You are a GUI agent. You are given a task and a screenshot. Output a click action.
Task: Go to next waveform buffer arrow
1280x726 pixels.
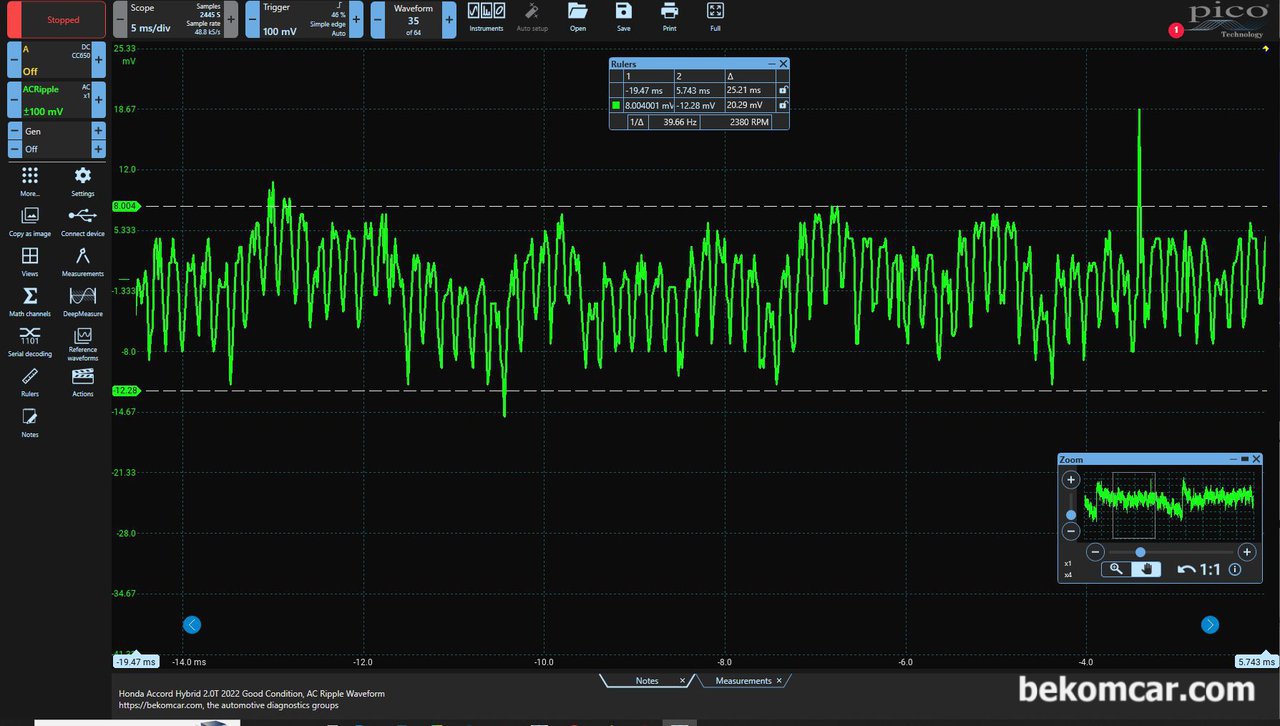(x=1210, y=625)
